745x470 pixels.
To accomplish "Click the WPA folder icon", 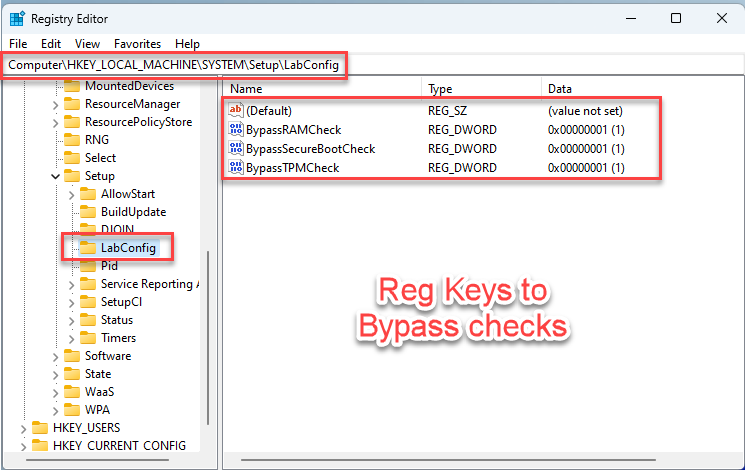I will point(72,410).
